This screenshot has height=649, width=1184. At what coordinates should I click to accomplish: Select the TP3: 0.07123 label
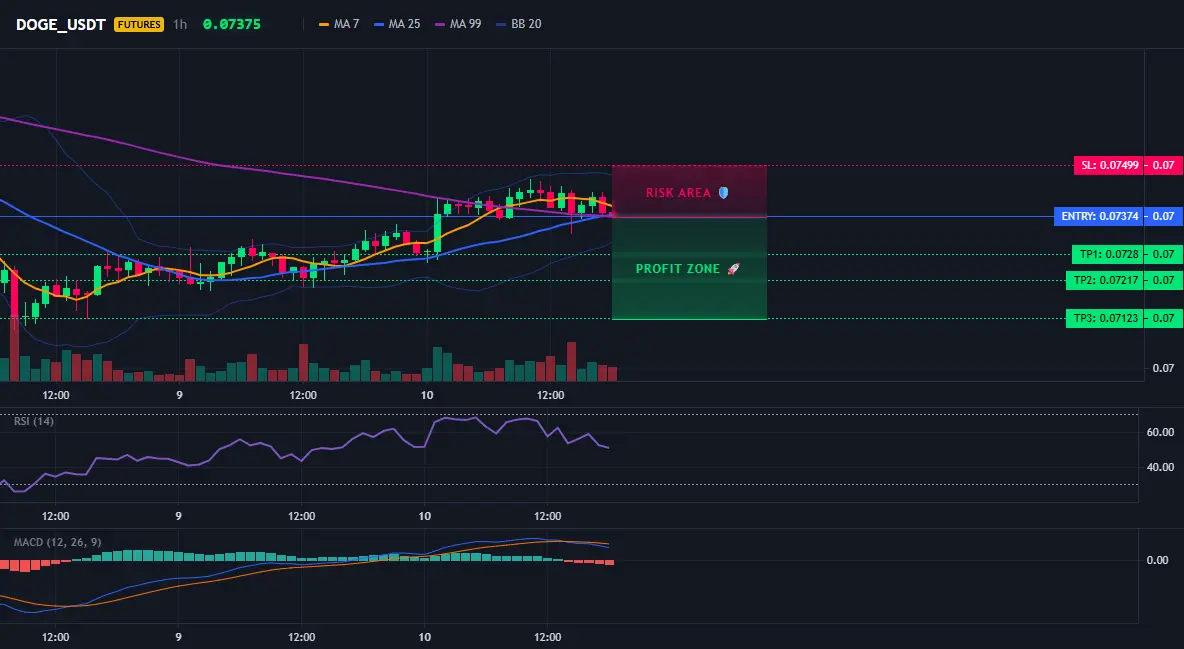click(x=1105, y=318)
